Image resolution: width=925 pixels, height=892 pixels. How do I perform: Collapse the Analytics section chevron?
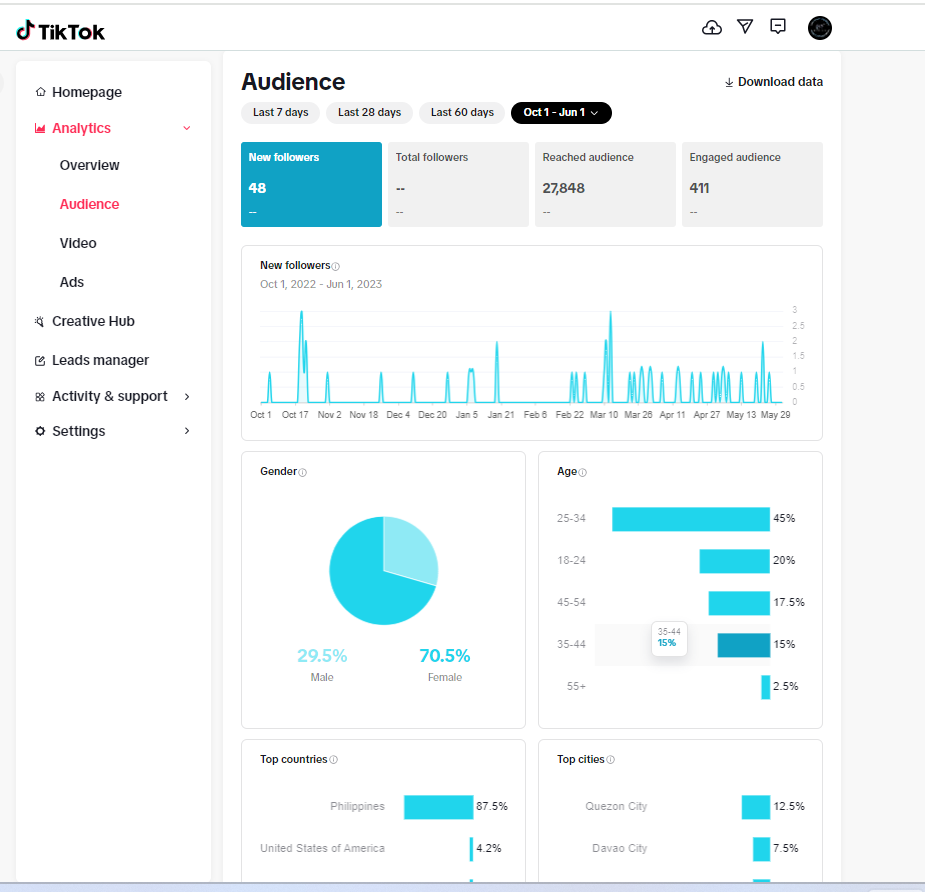(187, 129)
